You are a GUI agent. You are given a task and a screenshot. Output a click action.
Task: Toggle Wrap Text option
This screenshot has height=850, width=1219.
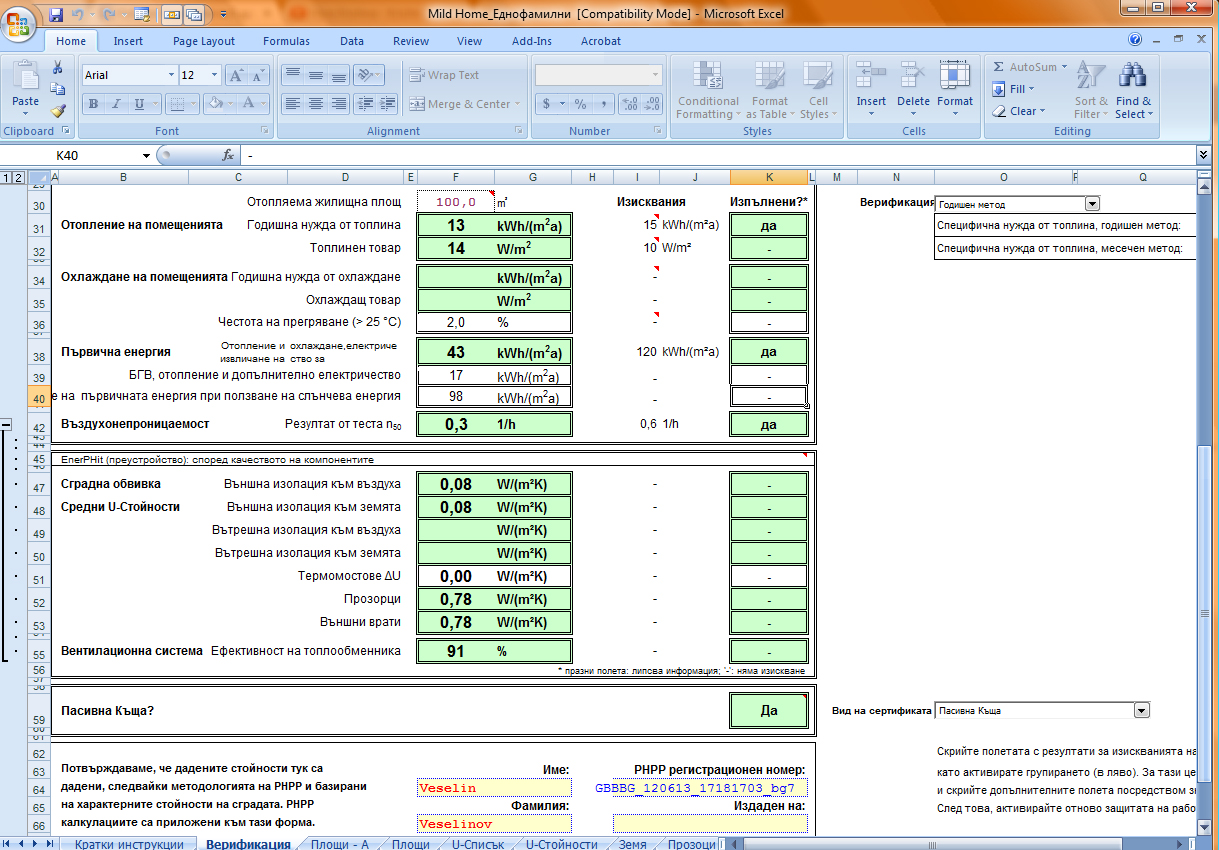[444, 75]
